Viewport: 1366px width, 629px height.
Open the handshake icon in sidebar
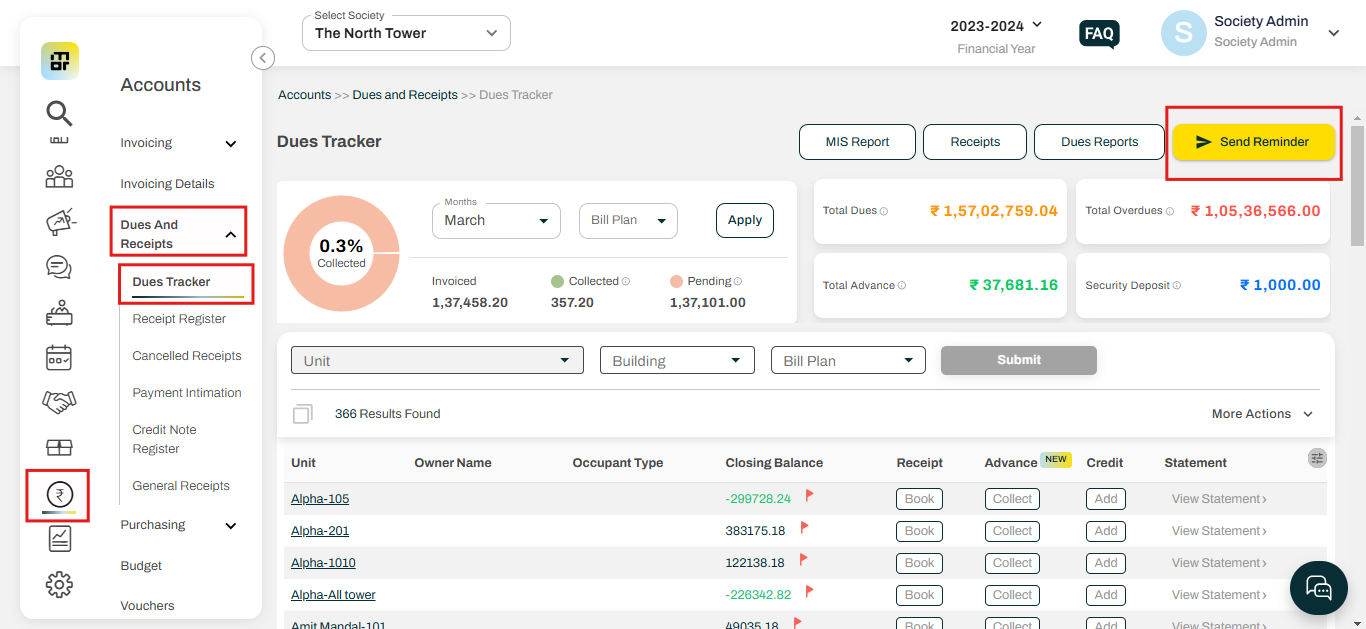point(59,402)
